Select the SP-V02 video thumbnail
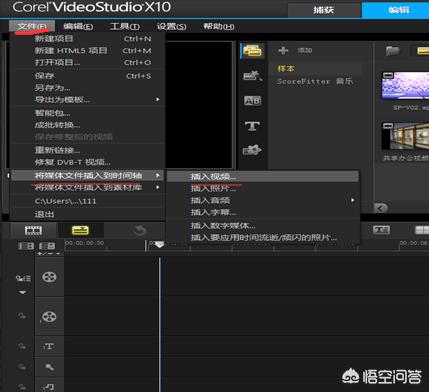Viewport: 429px width, 392px height. click(x=405, y=85)
